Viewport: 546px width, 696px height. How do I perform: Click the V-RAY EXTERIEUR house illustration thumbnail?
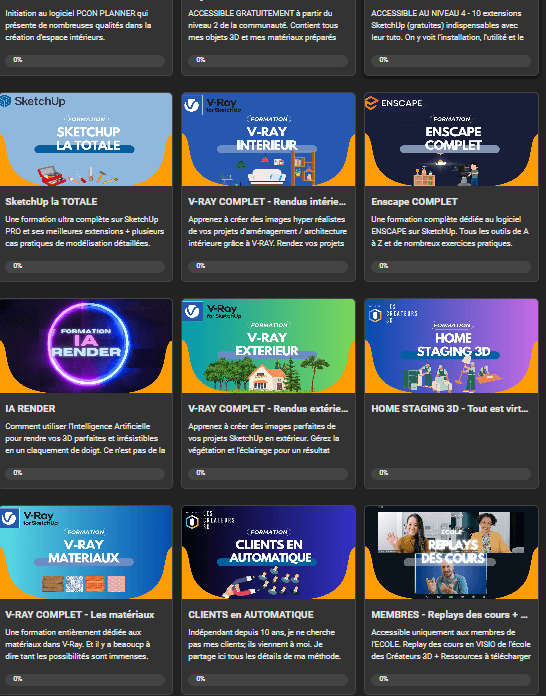pos(269,346)
